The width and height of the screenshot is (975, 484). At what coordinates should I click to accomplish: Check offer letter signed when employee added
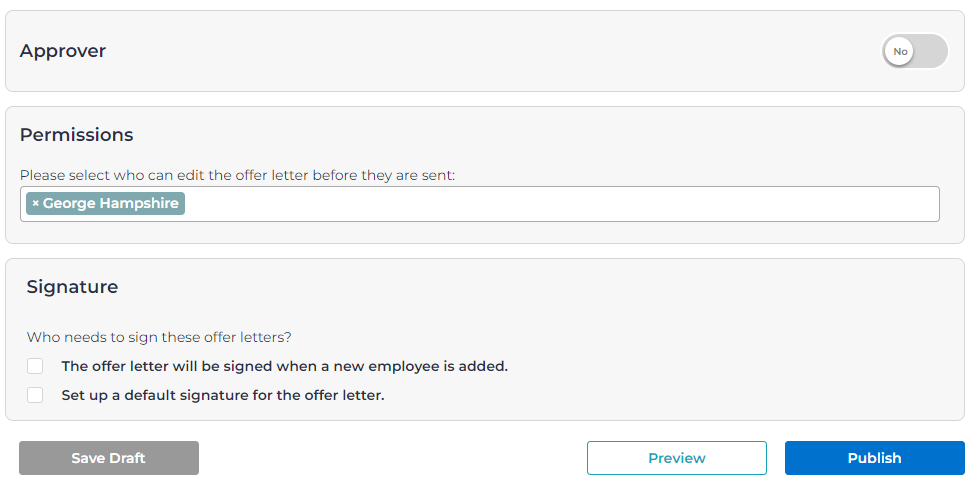(x=35, y=366)
